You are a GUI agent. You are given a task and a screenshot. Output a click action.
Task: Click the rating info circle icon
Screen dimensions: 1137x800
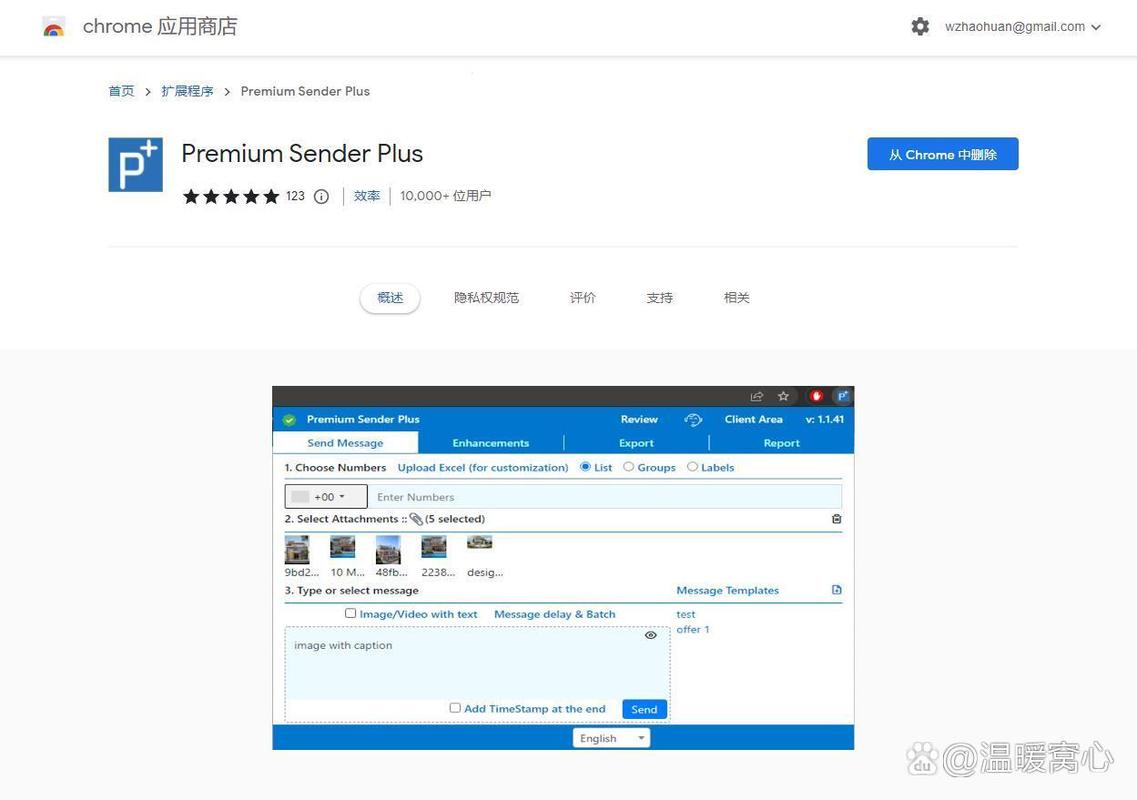click(x=321, y=197)
